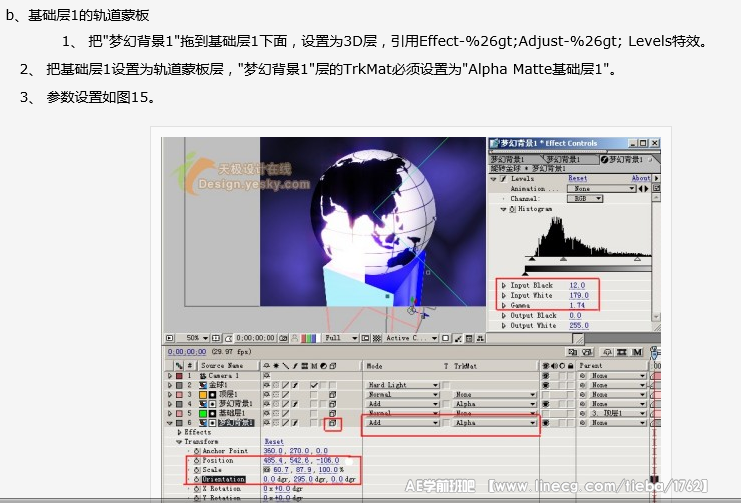Expand the Effects group under layer 6

pyautogui.click(x=180, y=432)
